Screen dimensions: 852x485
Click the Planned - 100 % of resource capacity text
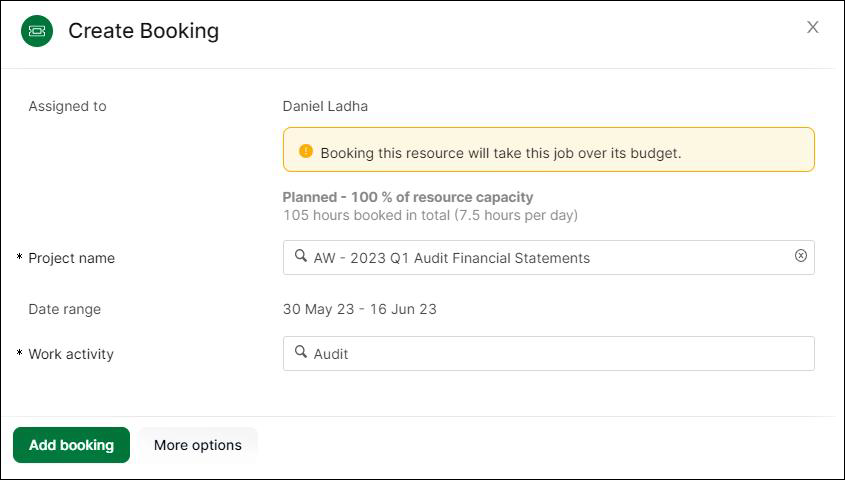click(408, 197)
